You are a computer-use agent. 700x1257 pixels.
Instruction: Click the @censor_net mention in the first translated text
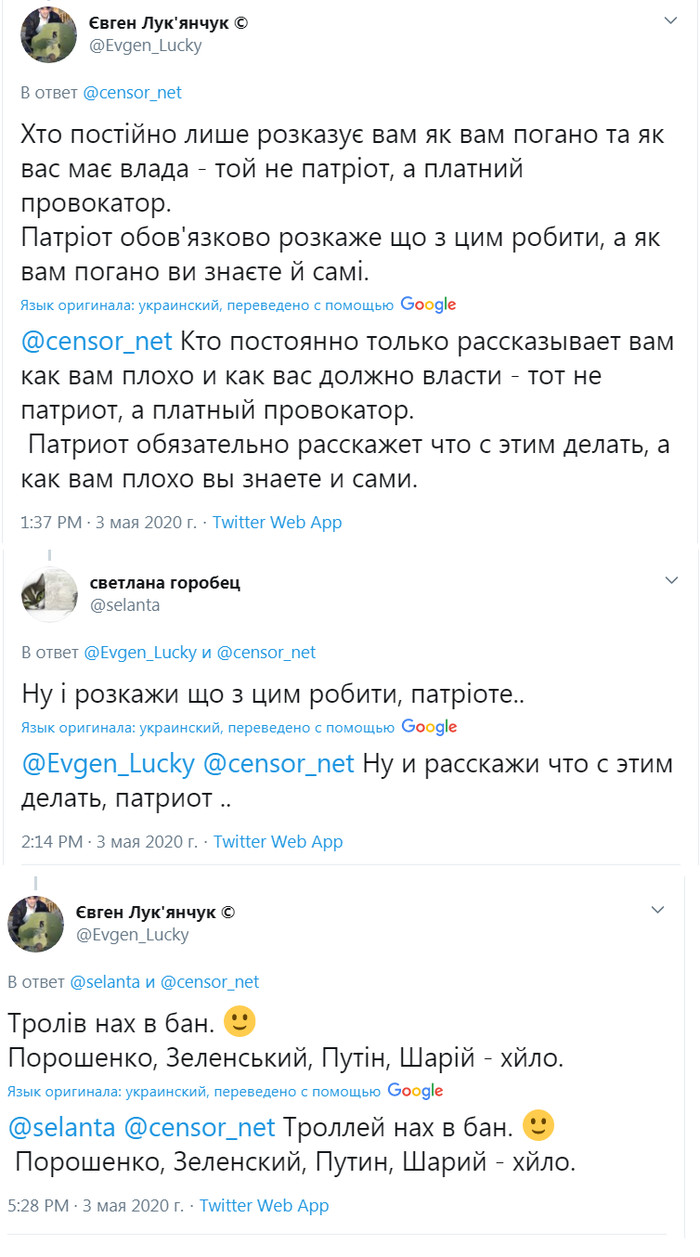(97, 342)
